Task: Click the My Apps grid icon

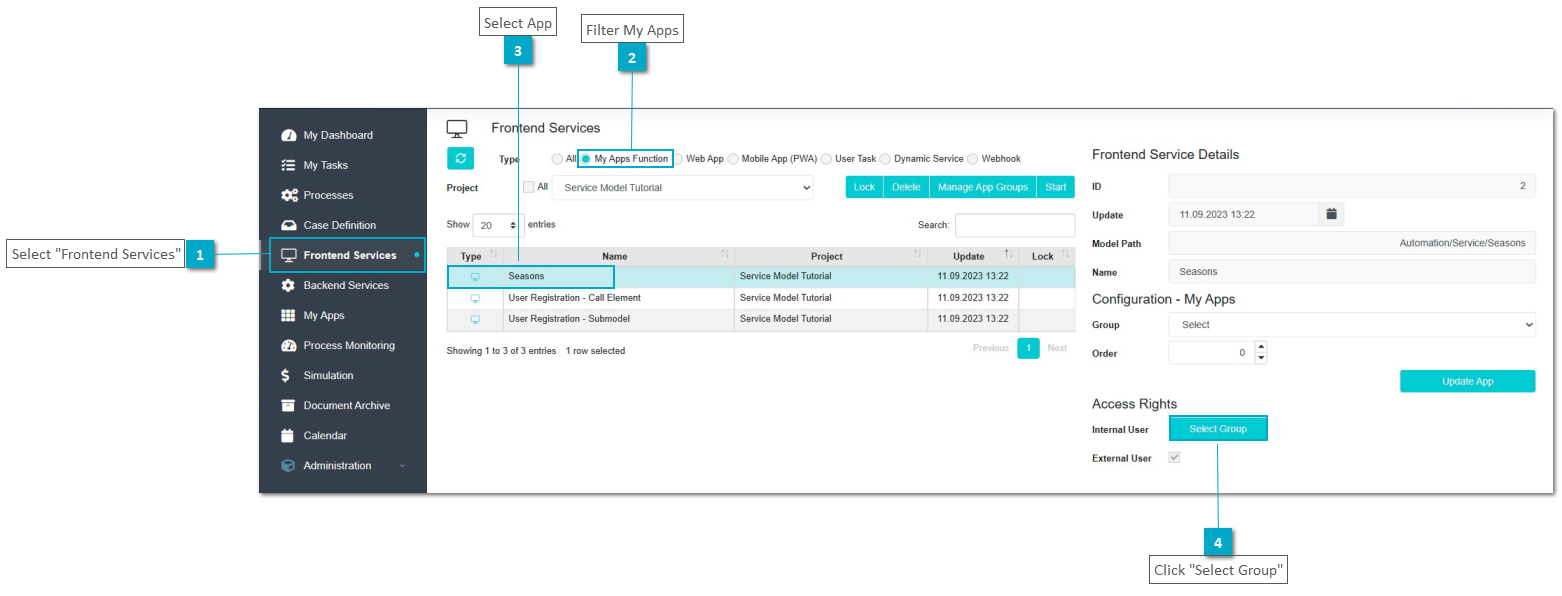Action: point(289,315)
